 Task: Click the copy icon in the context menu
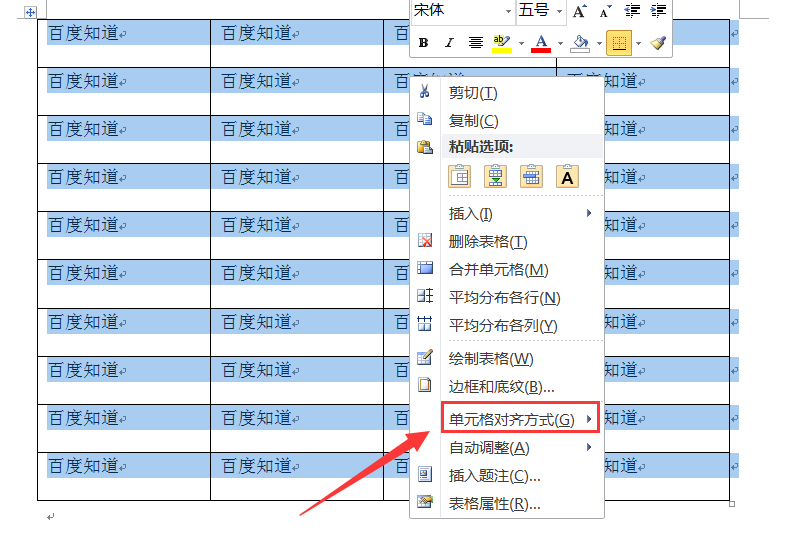424,119
